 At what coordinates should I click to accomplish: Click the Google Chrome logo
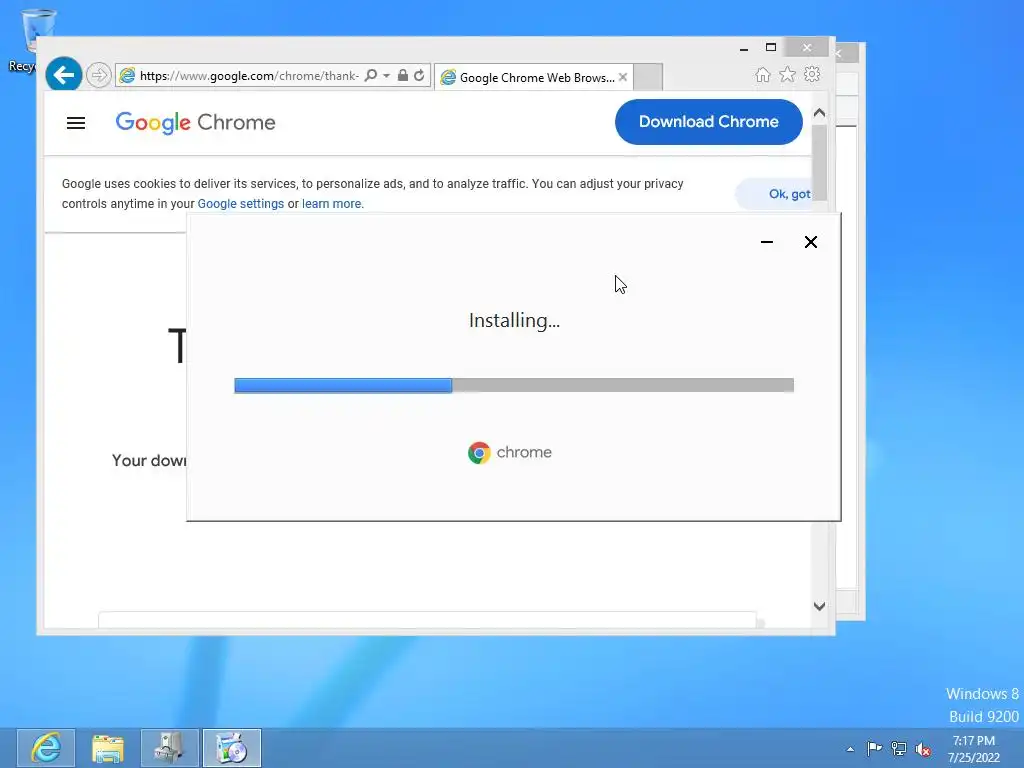click(x=195, y=122)
